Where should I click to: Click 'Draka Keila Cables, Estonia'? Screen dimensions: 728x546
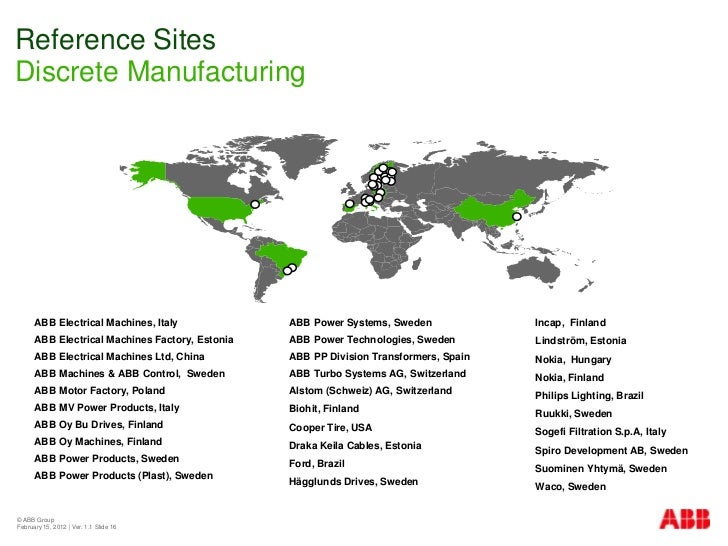[355, 446]
